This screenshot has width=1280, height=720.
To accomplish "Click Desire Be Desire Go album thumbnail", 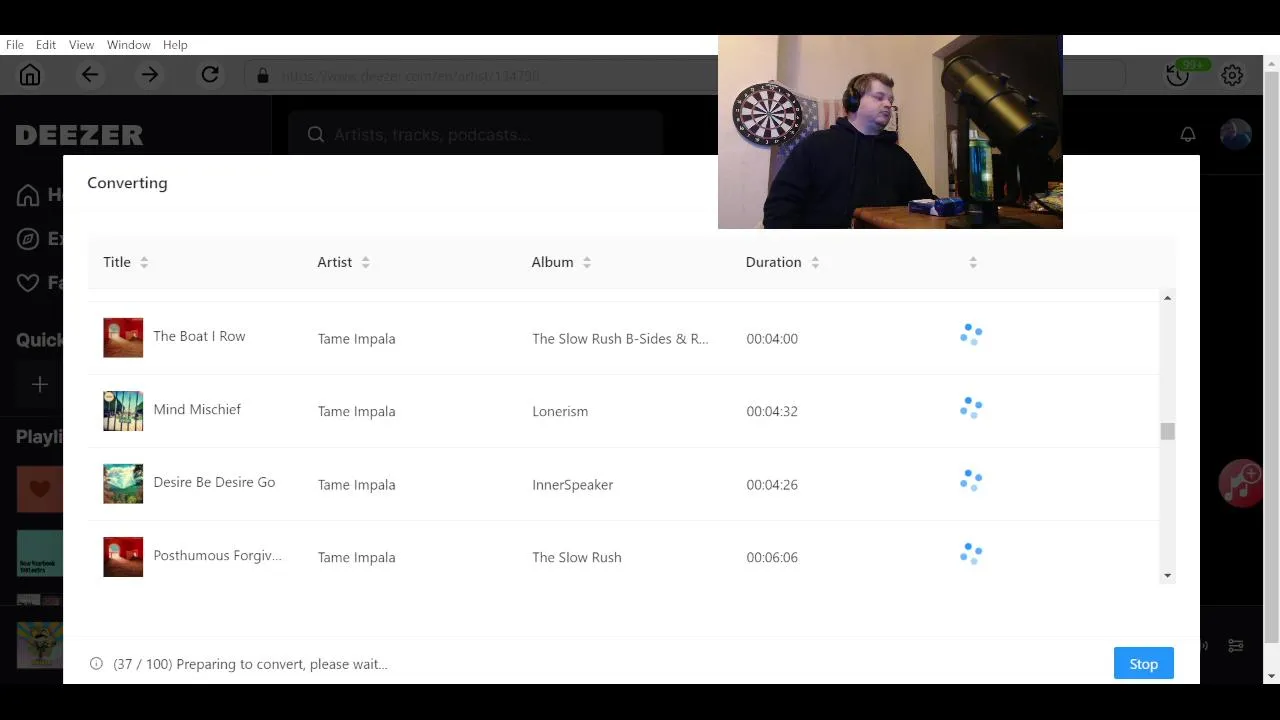I will (x=123, y=484).
